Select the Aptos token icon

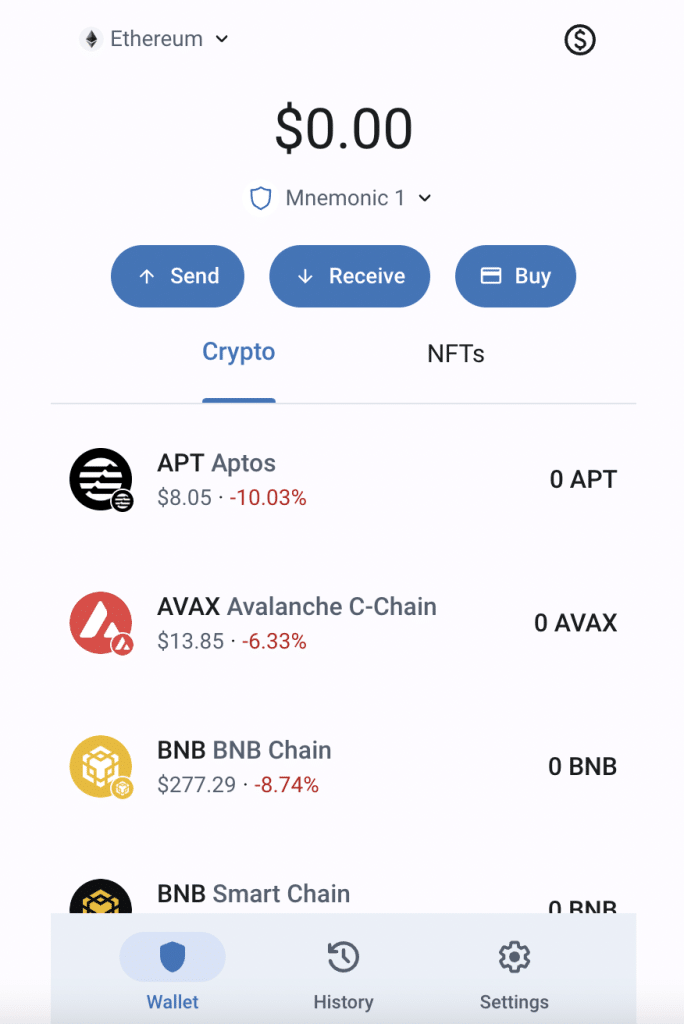pos(100,479)
